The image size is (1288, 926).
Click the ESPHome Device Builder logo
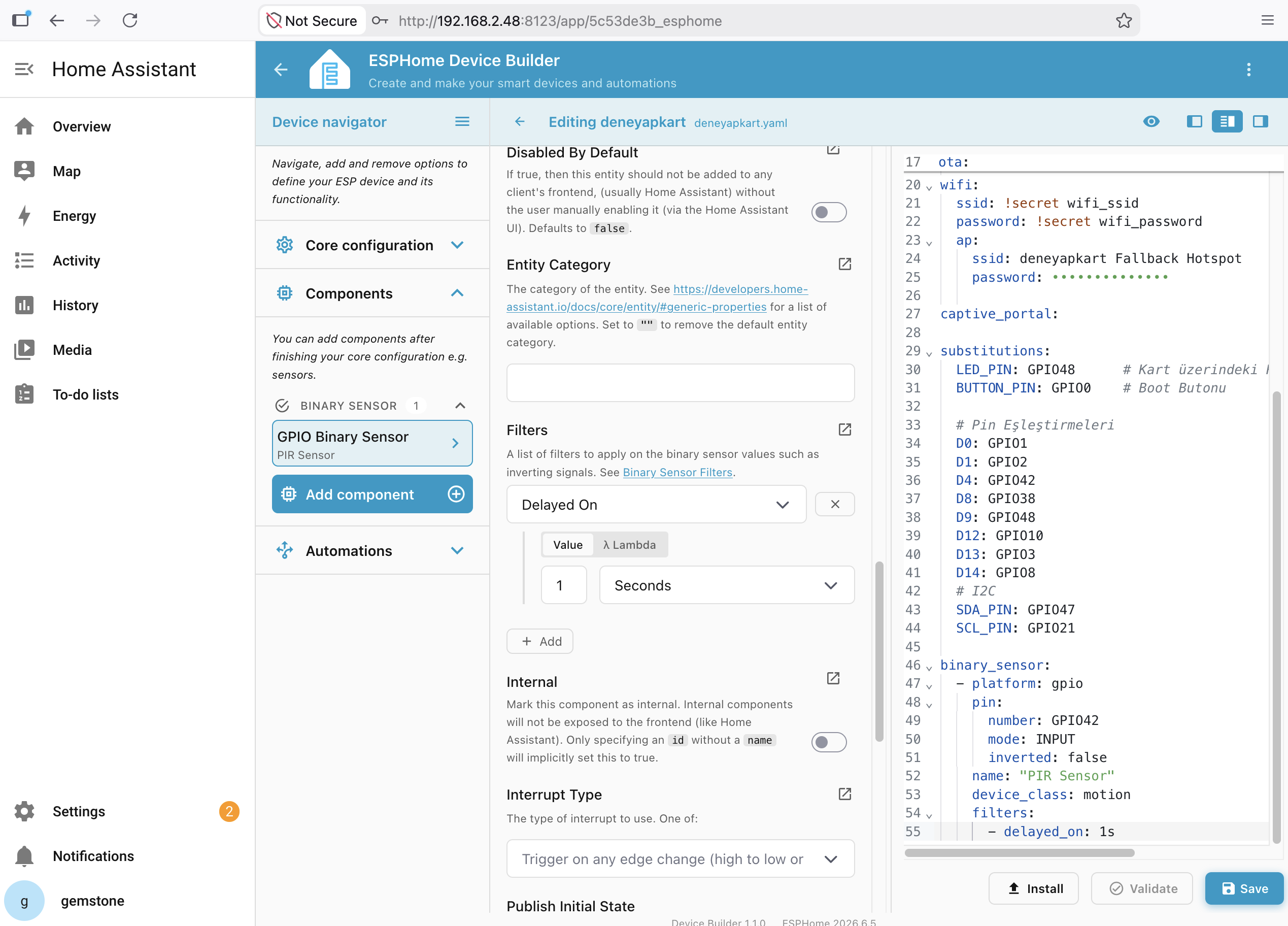(329, 70)
